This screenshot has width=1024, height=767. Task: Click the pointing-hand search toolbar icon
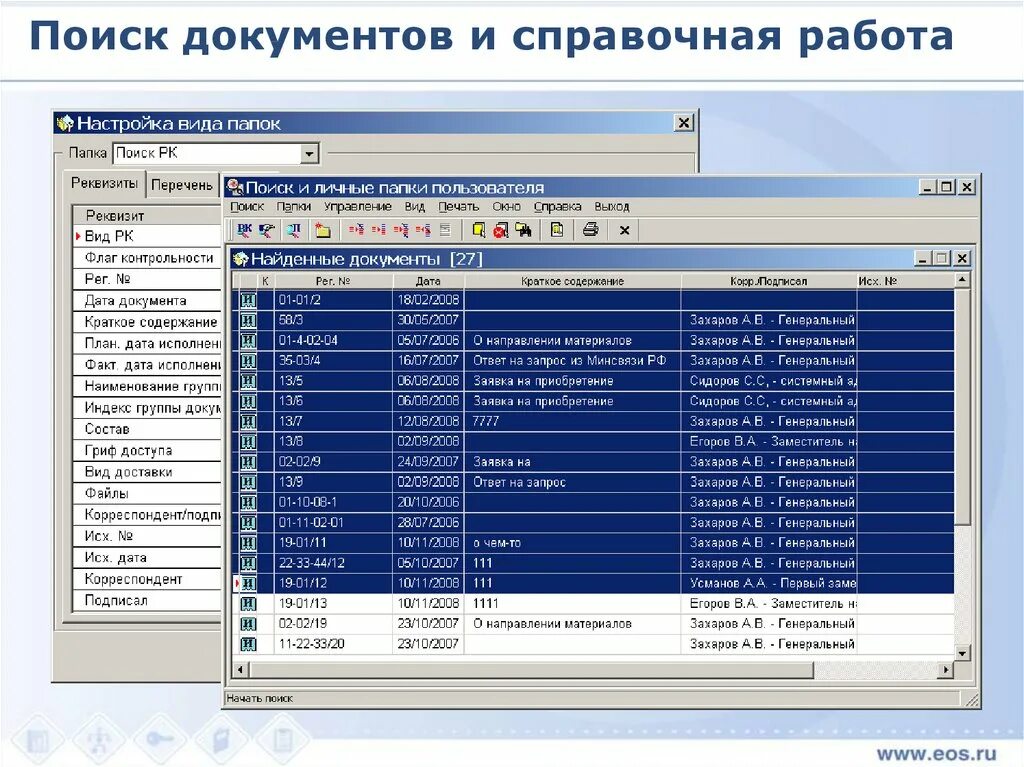pyautogui.click(x=266, y=229)
